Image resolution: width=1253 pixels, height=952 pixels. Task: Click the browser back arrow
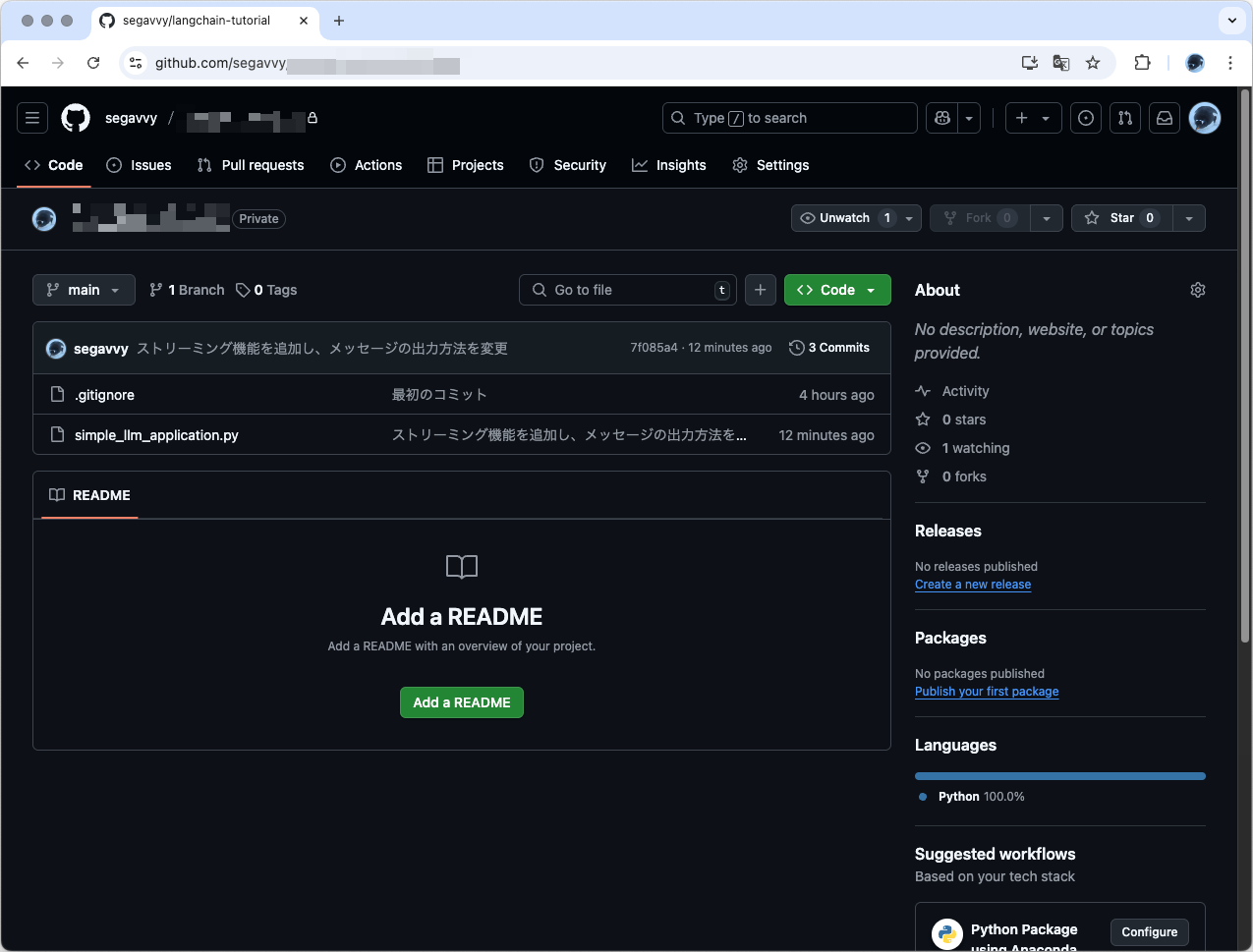point(23,63)
